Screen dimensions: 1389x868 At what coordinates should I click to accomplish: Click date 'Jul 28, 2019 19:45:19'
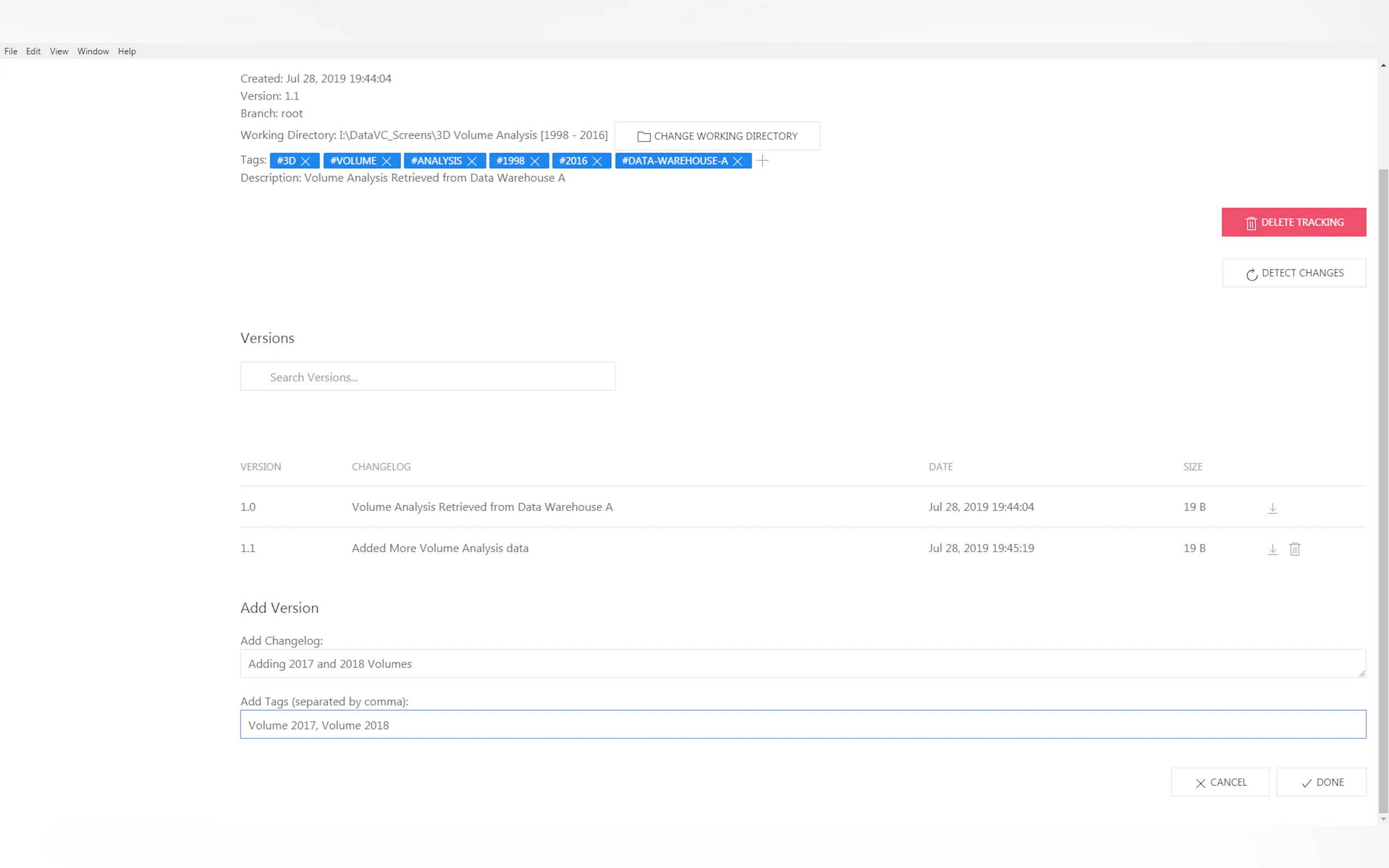pyautogui.click(x=981, y=548)
